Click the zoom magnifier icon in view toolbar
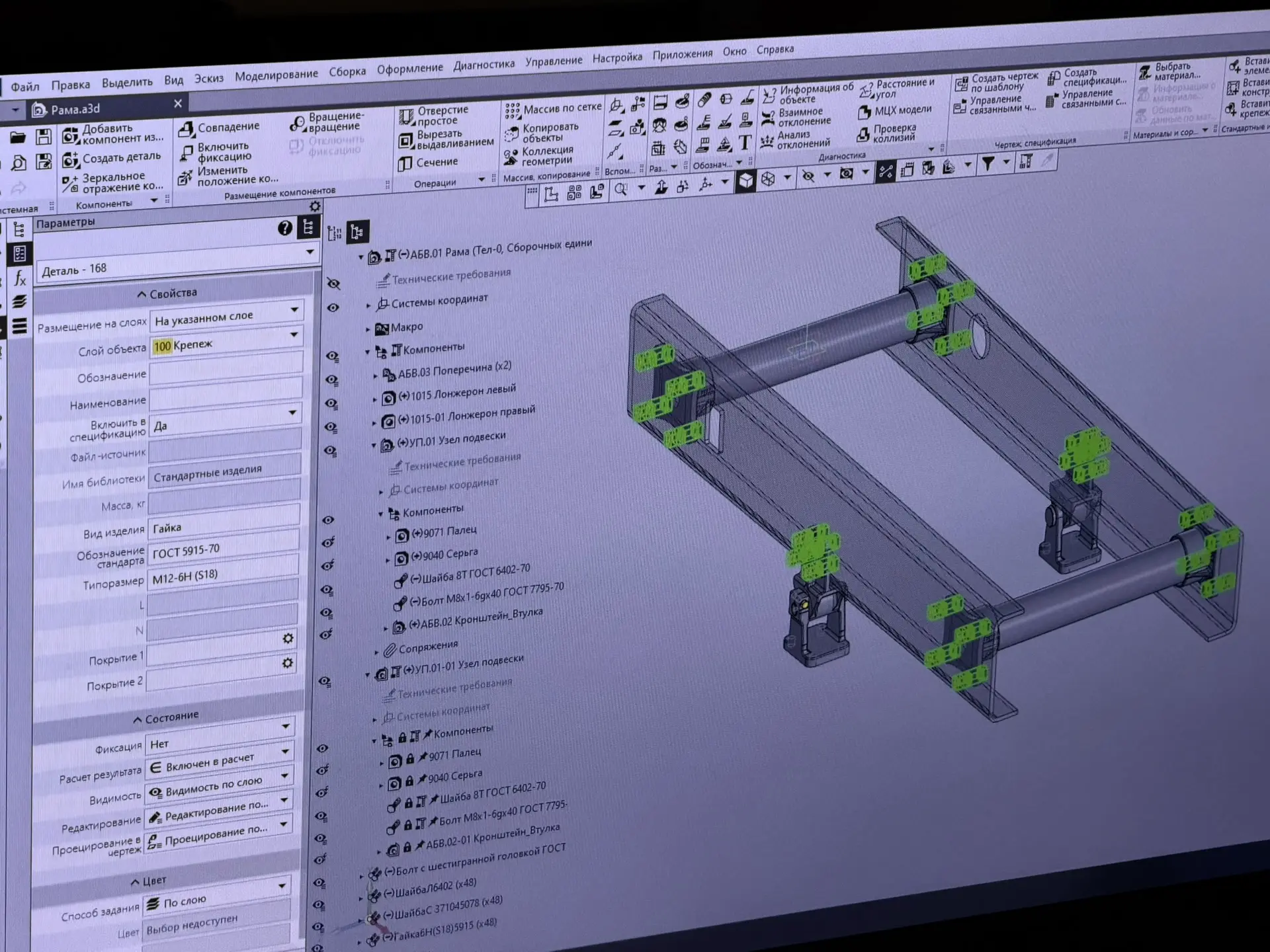1270x952 pixels. pyautogui.click(x=620, y=190)
